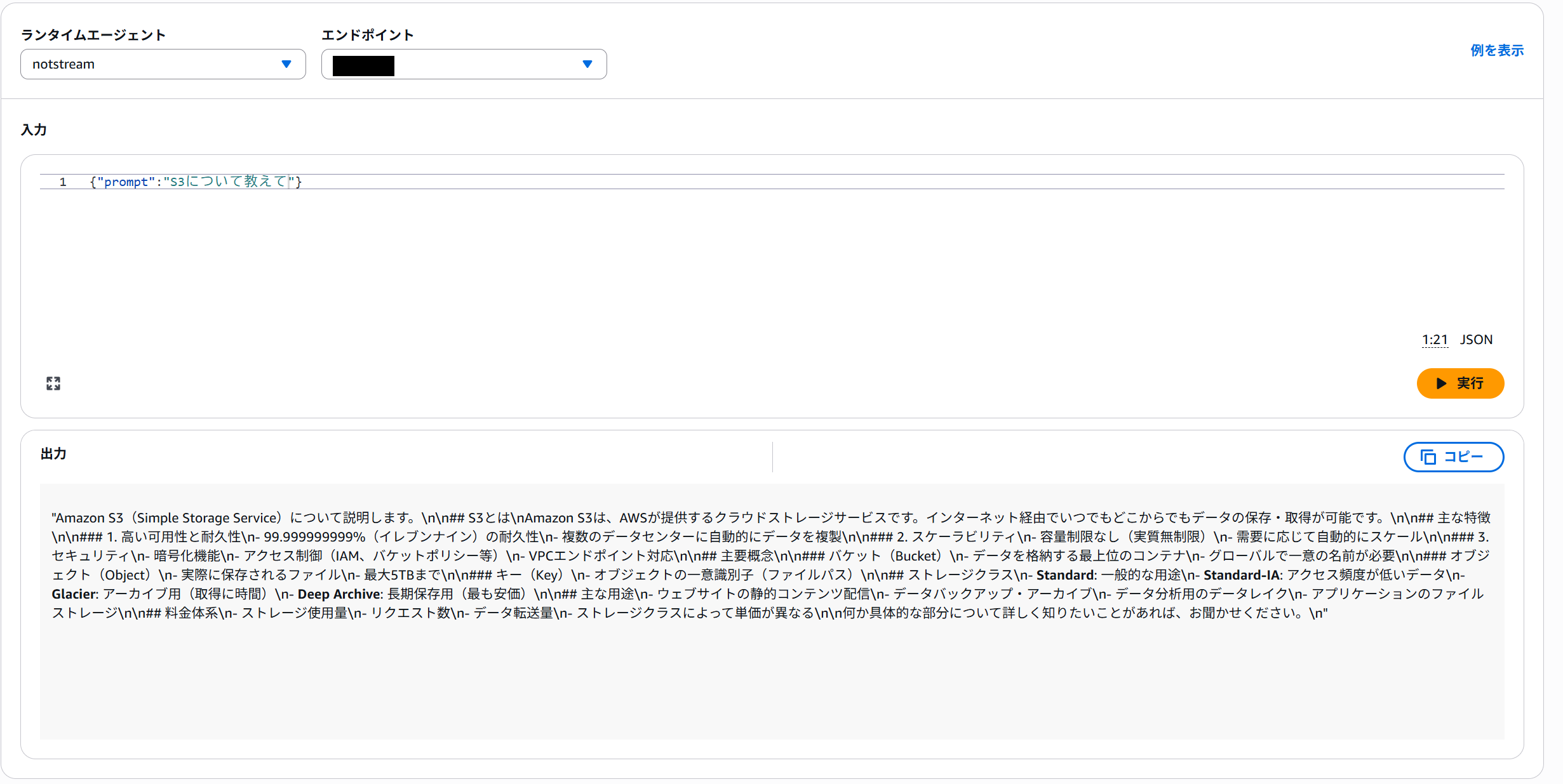Click the dropdown arrow of ランタイムエージェント
The width and height of the screenshot is (1563, 784).
(x=287, y=64)
